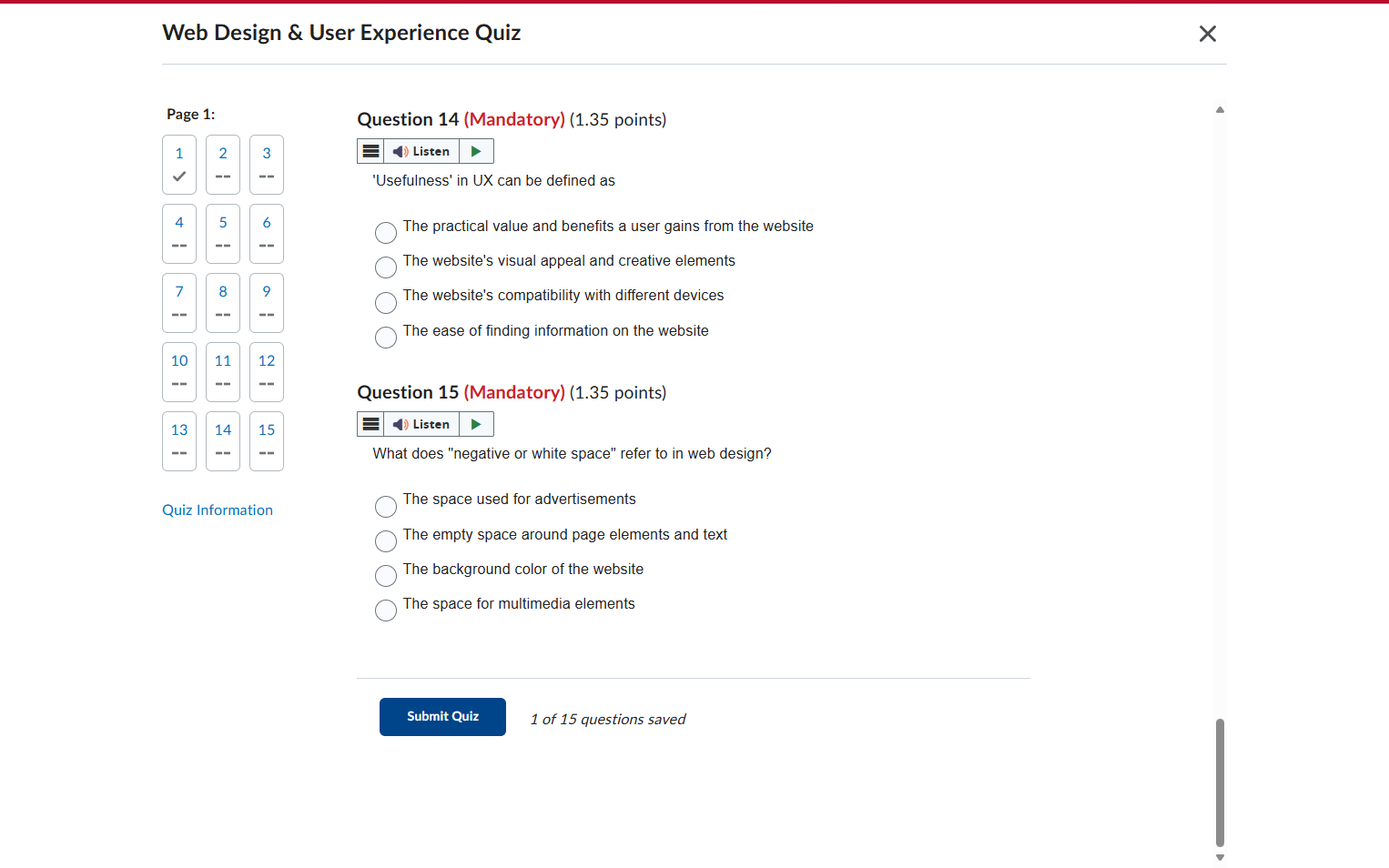
Task: Open the Quiz Information link
Action: (x=218, y=510)
